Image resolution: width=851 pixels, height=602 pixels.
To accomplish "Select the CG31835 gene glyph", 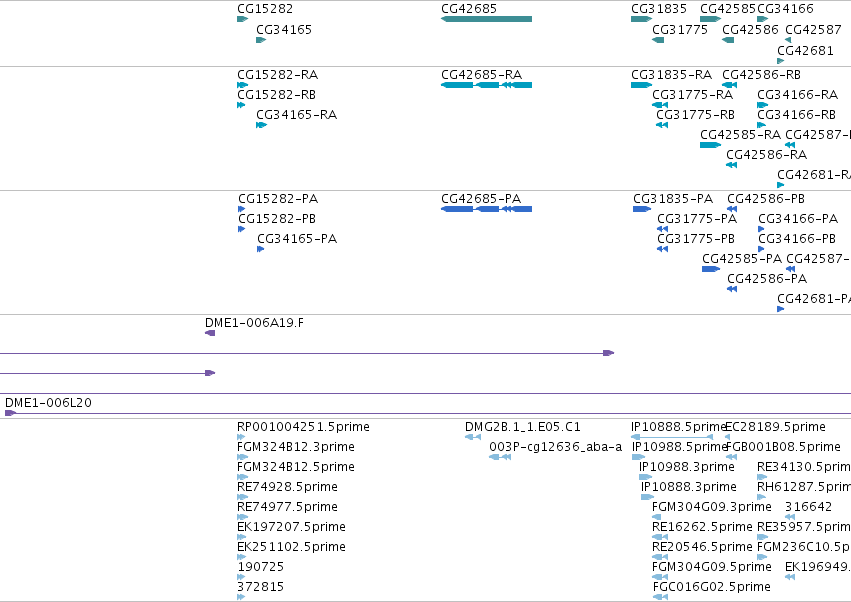I will click(x=641, y=19).
